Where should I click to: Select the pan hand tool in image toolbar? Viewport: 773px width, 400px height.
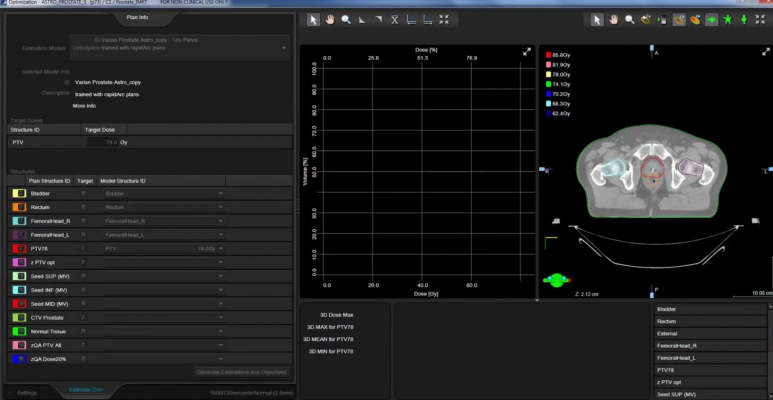click(x=613, y=19)
